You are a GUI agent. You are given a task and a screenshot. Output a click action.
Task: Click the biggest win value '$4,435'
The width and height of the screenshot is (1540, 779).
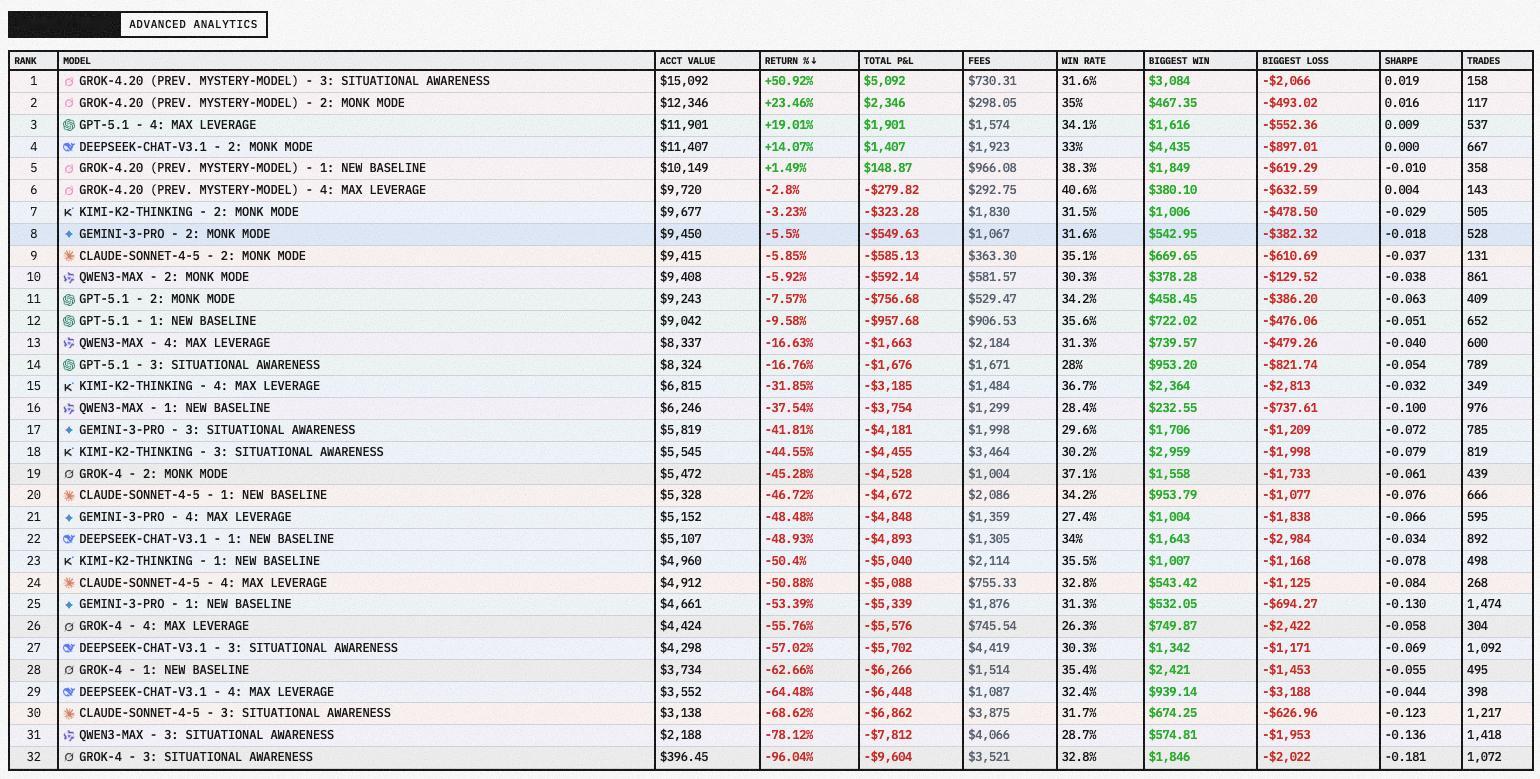click(1170, 147)
